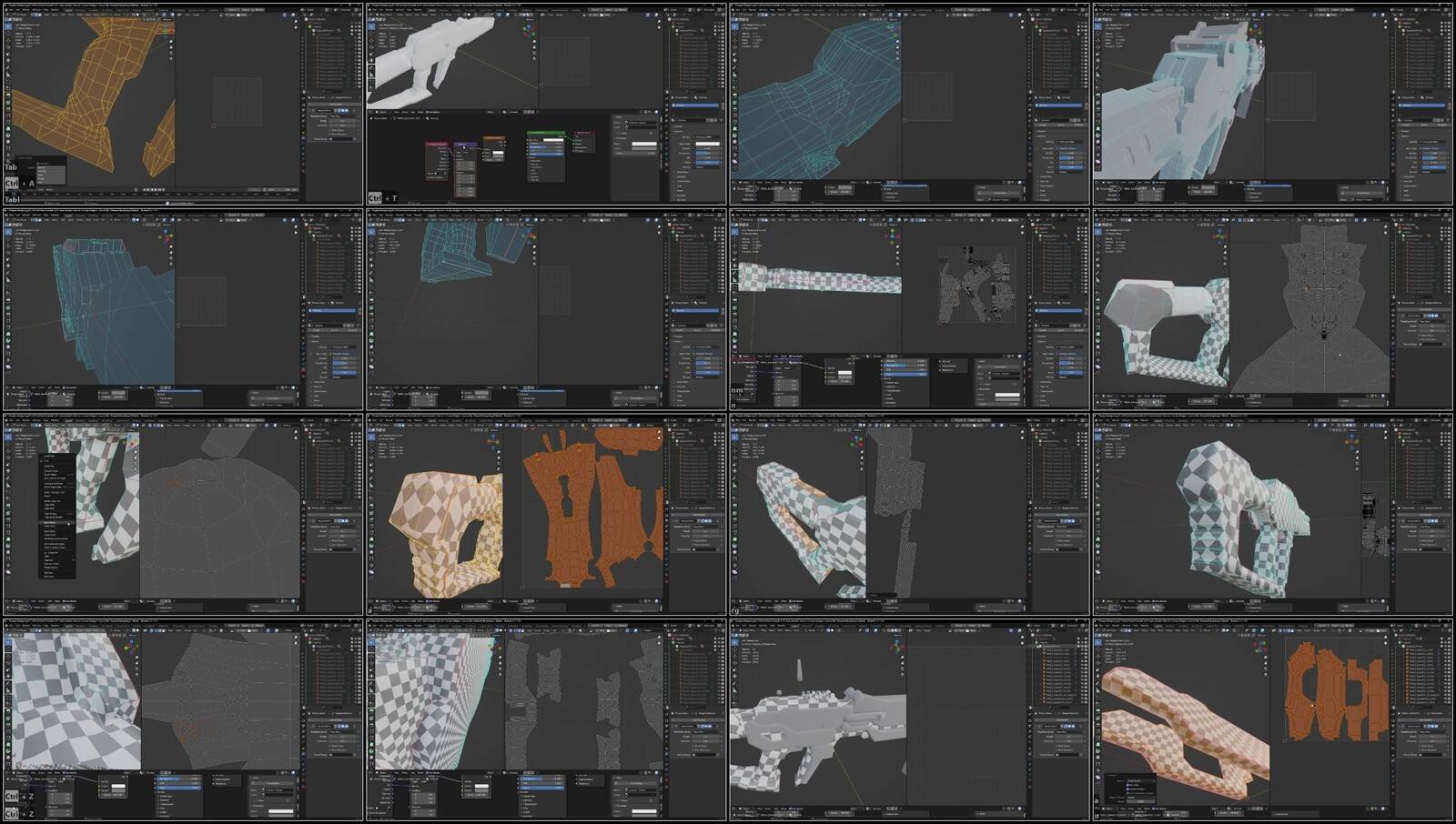This screenshot has width=1456, height=824.
Task: Toggle Keep Sharp checkbox in orange wireframe frame
Action: [331, 130]
